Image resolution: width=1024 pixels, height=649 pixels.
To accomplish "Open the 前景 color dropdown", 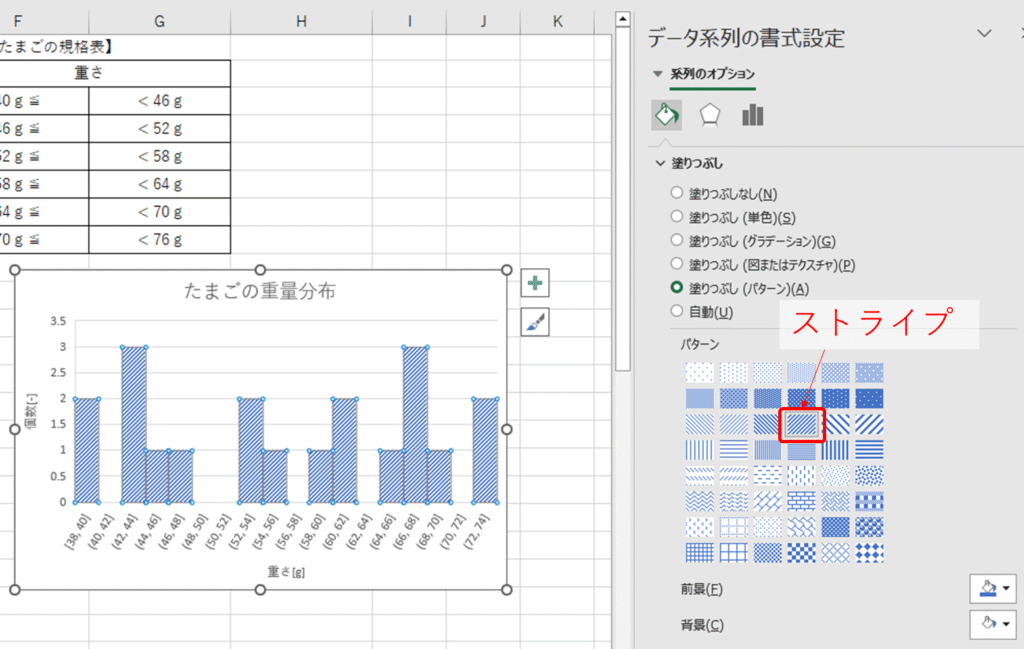I will coord(992,589).
